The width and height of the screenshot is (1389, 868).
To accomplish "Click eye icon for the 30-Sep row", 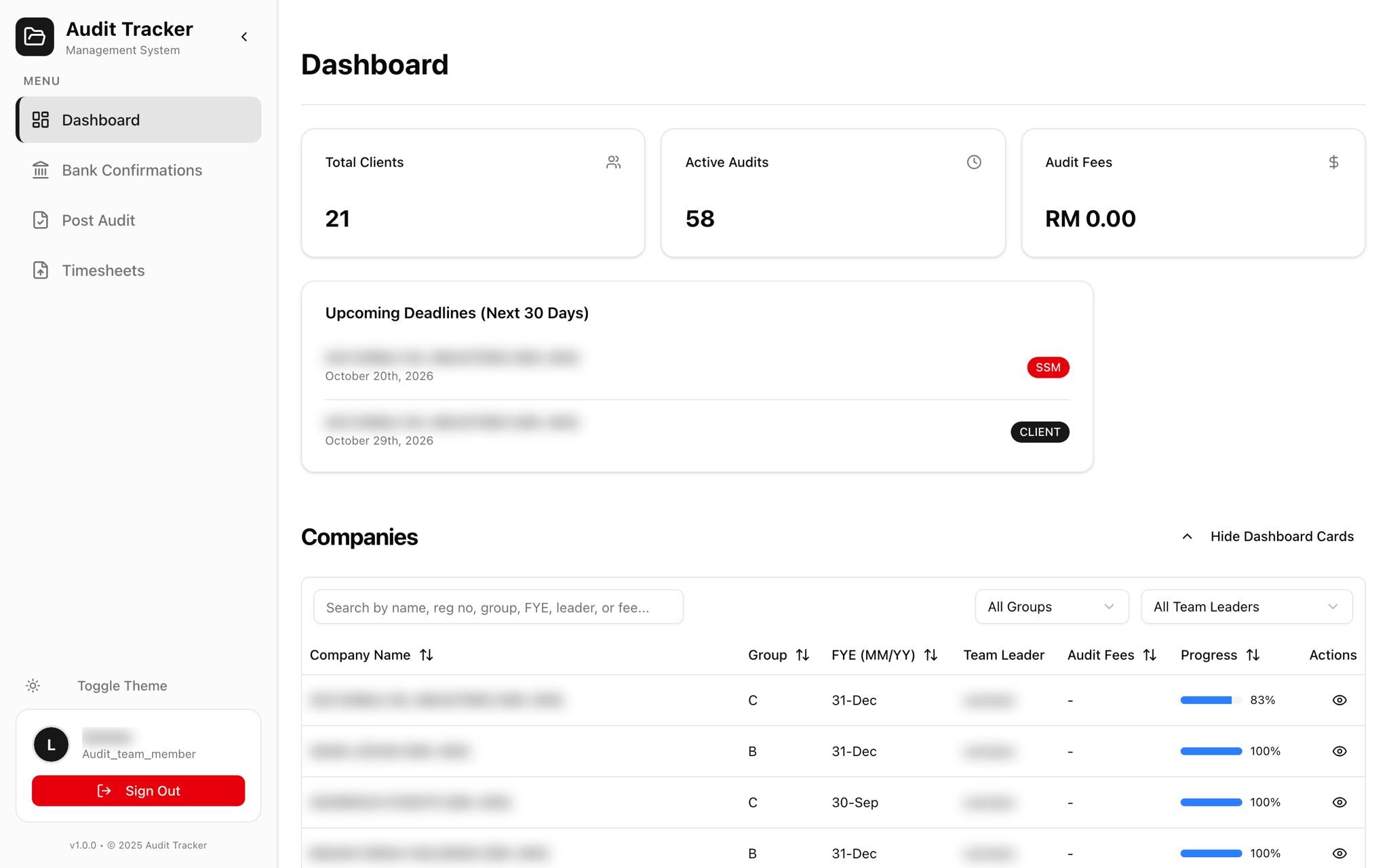I will (x=1339, y=802).
